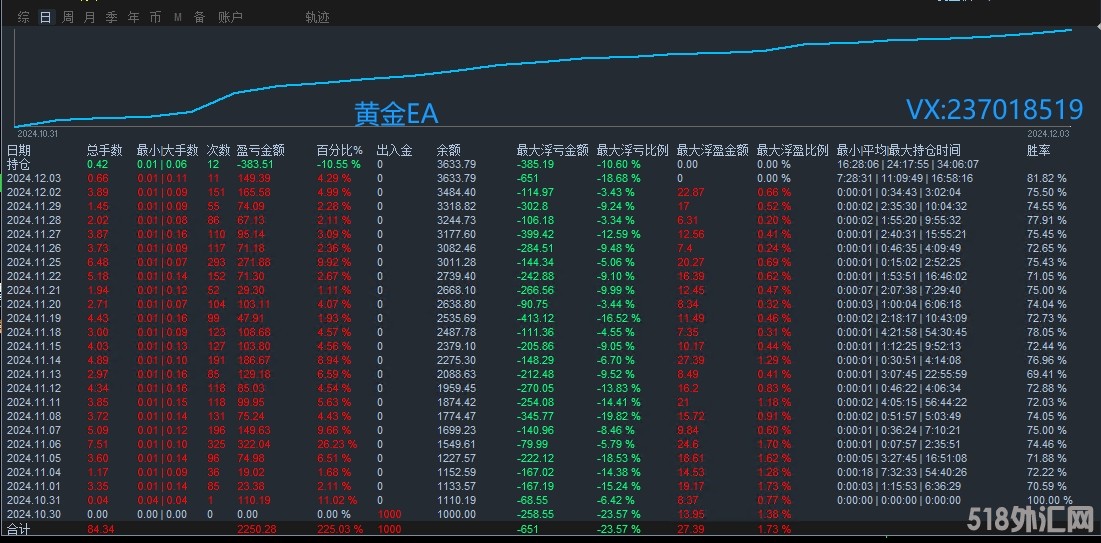
Task: Open the 周 weekly statistics tab
Action: tap(68, 17)
